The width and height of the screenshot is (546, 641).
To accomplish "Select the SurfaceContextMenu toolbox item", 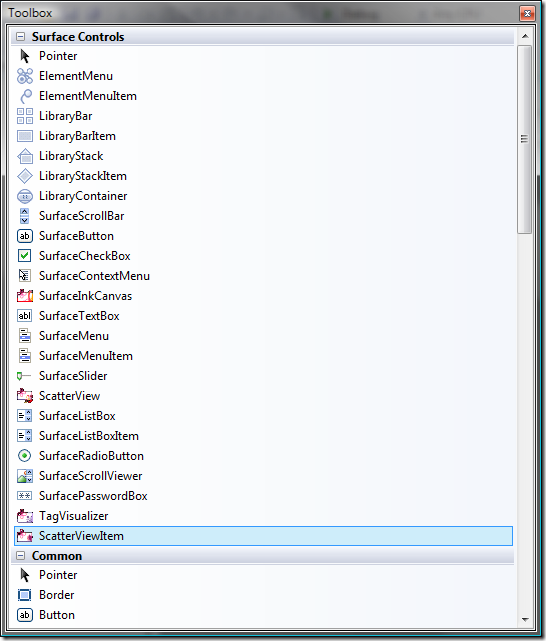I will click(263, 276).
